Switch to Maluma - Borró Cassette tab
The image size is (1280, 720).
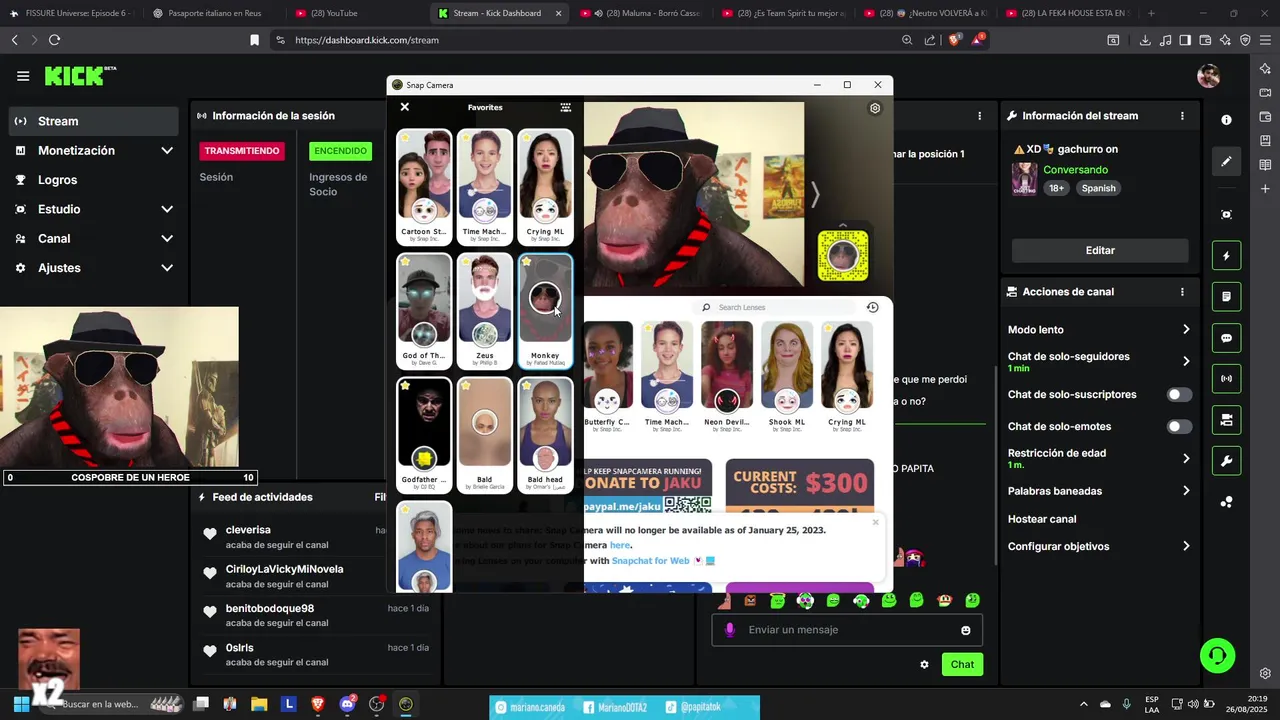pyautogui.click(x=643, y=13)
